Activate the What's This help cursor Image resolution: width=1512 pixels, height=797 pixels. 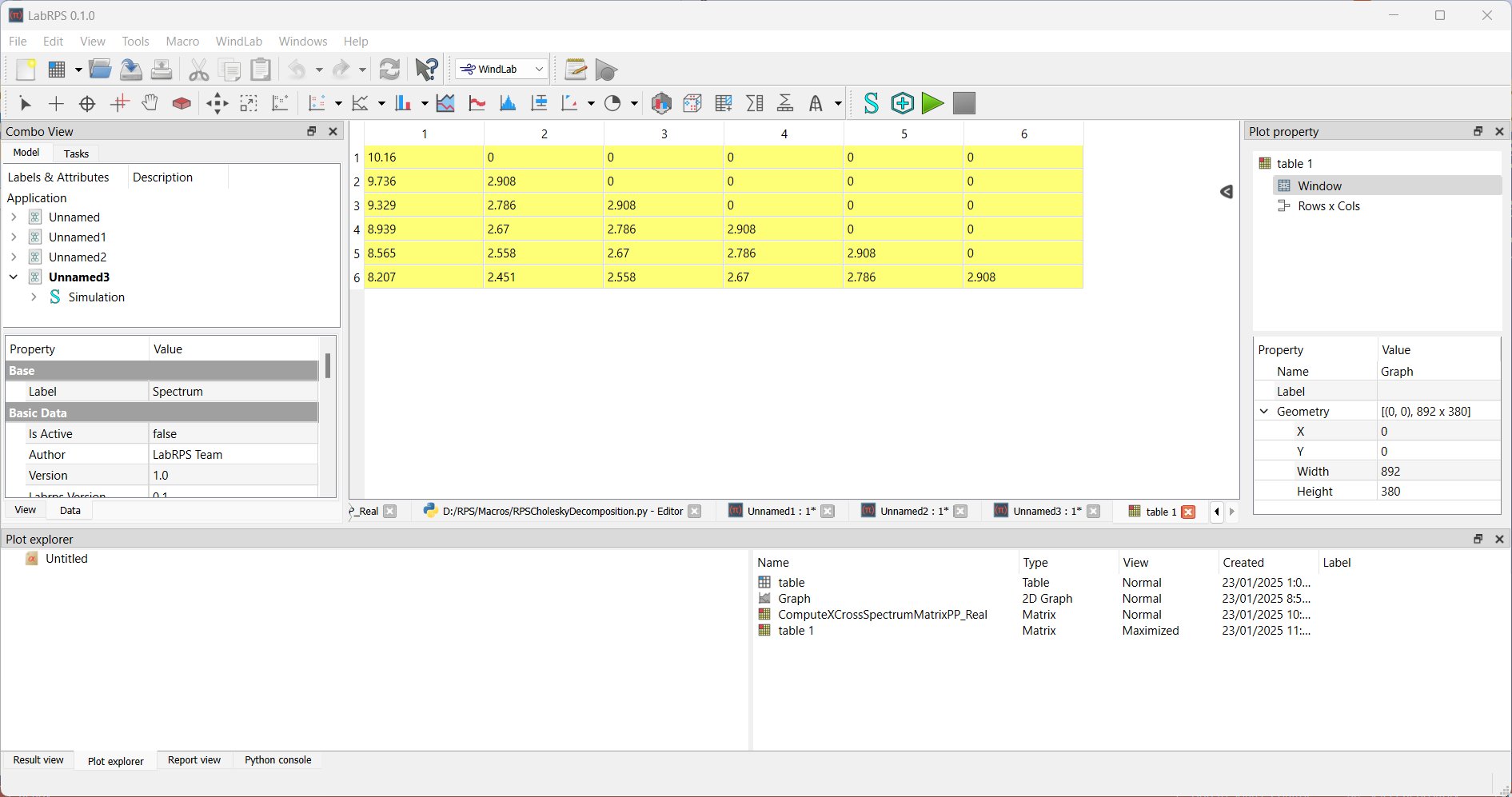coord(427,70)
